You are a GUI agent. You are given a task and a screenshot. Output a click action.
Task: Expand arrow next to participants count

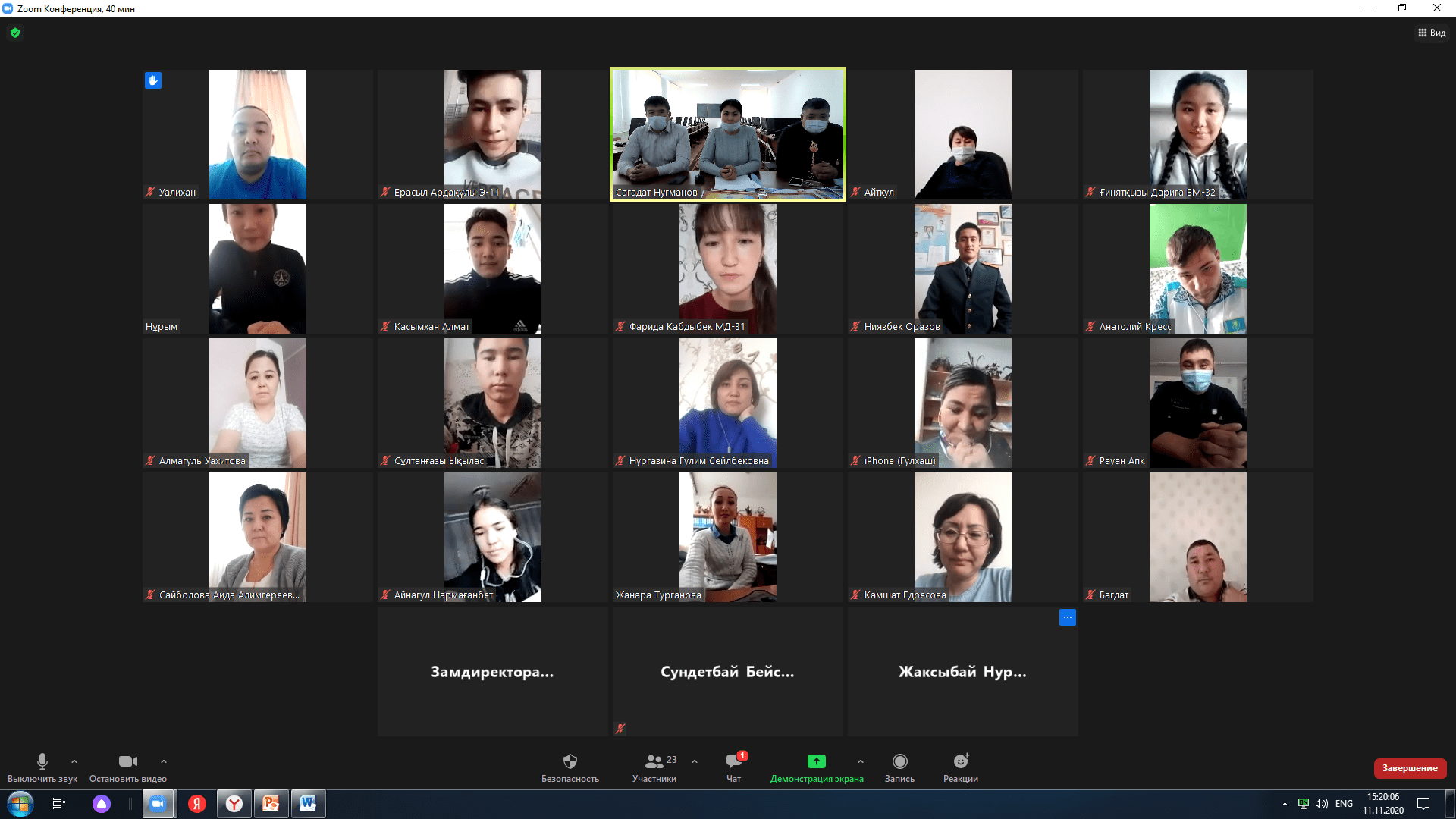click(x=695, y=761)
